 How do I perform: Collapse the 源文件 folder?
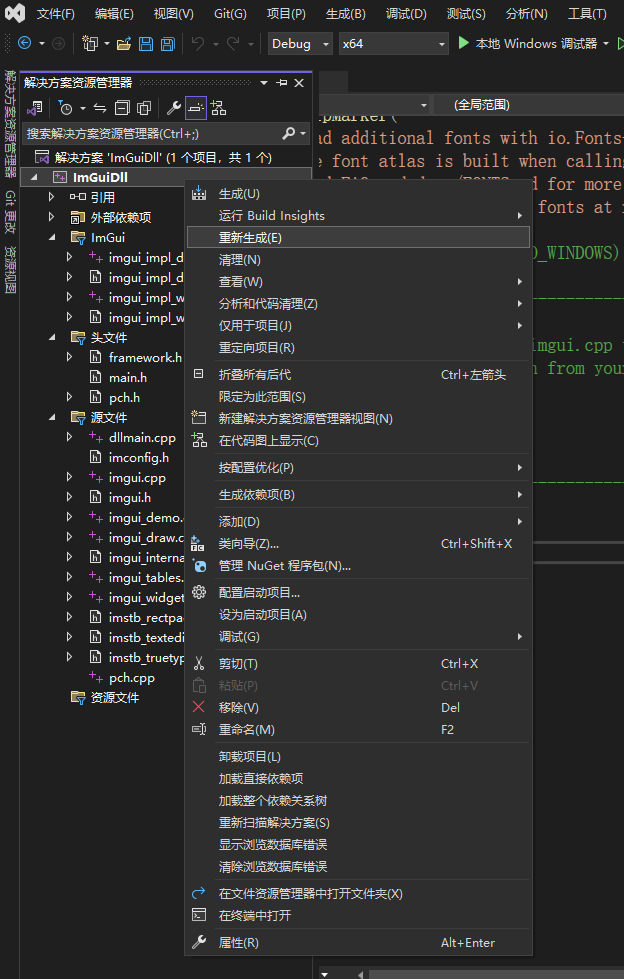[x=52, y=417]
